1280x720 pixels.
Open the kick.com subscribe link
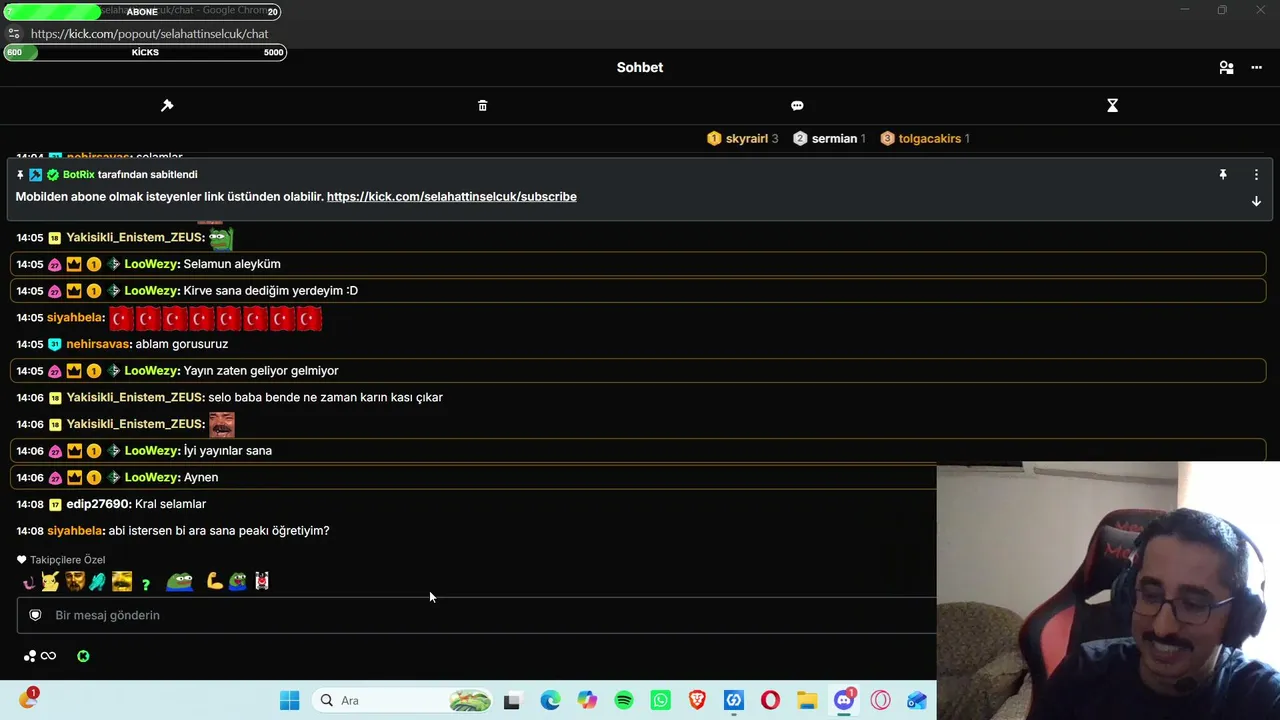coord(452,197)
